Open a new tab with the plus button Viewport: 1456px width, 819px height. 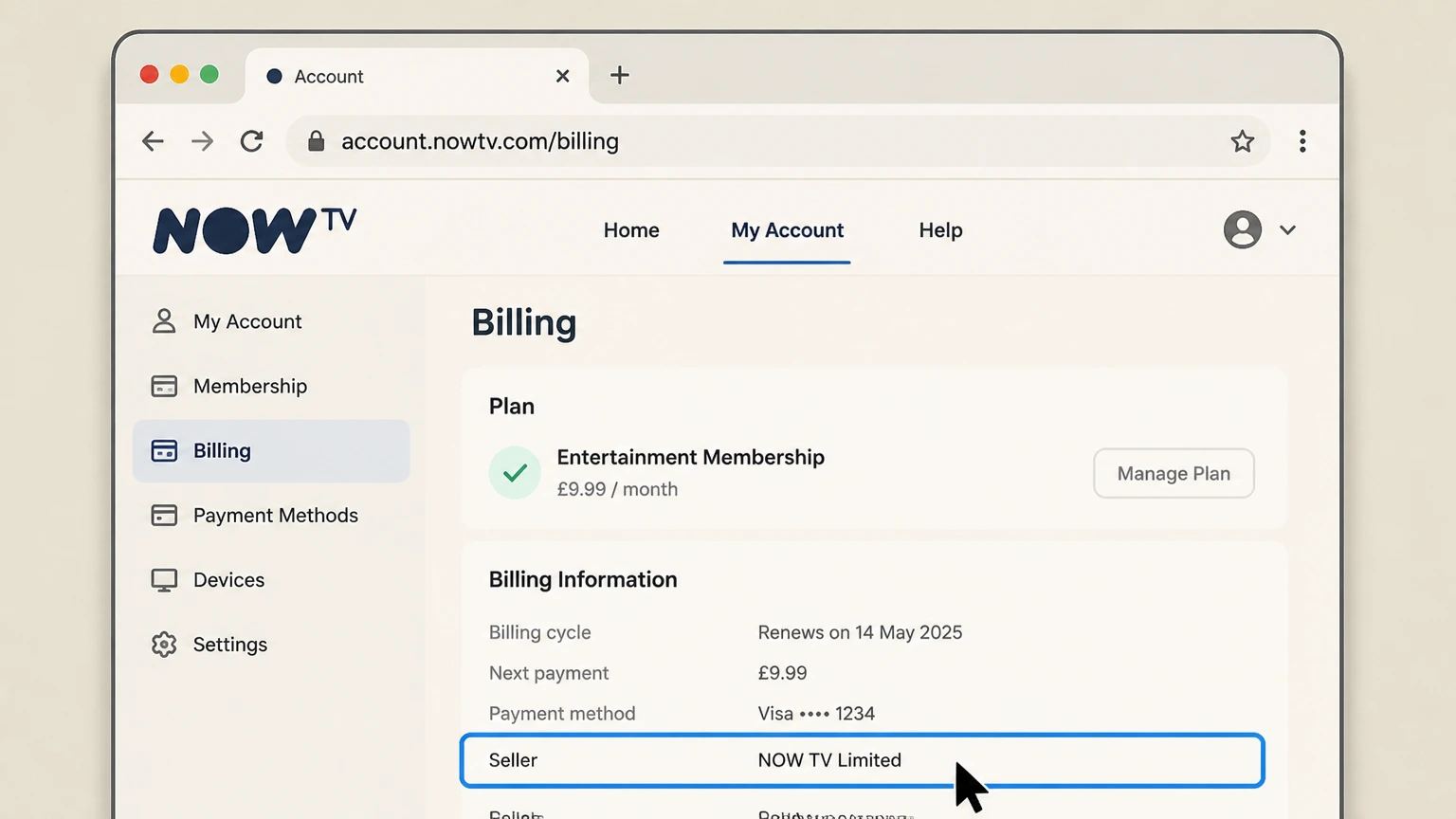pos(619,75)
